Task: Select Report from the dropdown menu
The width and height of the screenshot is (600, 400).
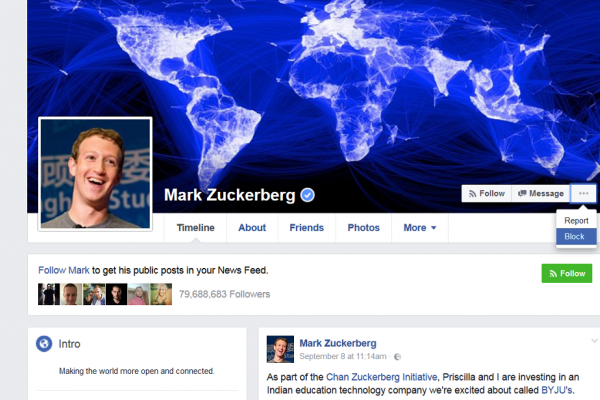Action: point(576,220)
